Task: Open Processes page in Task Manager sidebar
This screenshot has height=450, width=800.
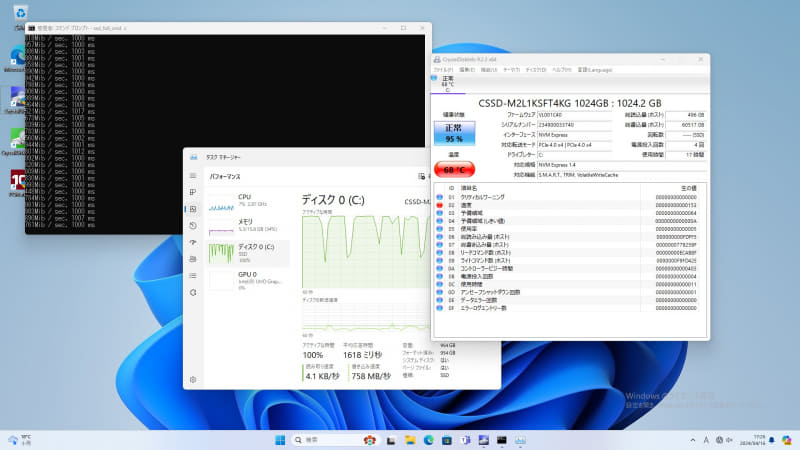Action: (x=193, y=192)
